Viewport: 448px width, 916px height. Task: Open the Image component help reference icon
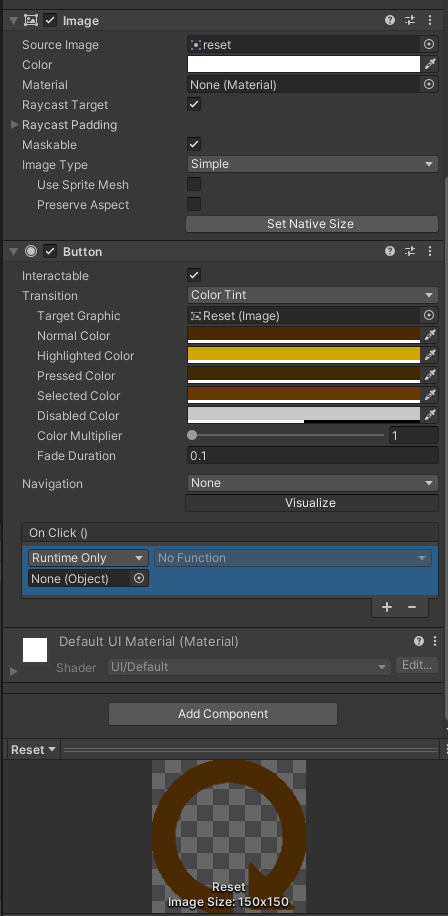pos(390,20)
